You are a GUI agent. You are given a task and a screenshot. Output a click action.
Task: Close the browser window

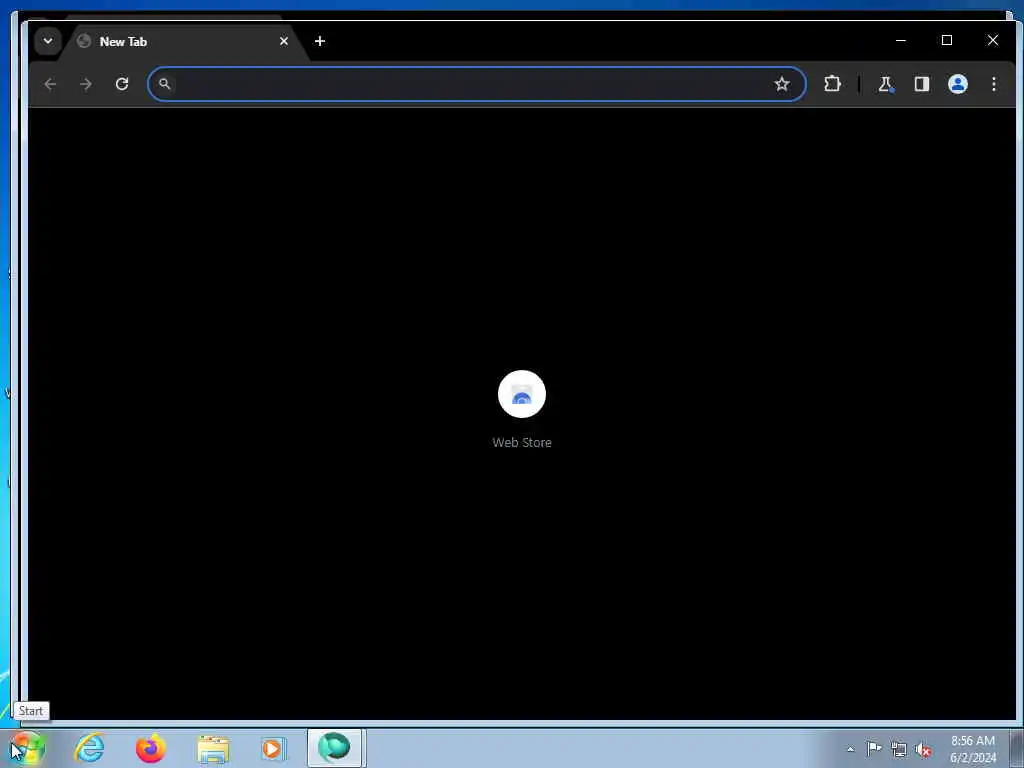[993, 40]
